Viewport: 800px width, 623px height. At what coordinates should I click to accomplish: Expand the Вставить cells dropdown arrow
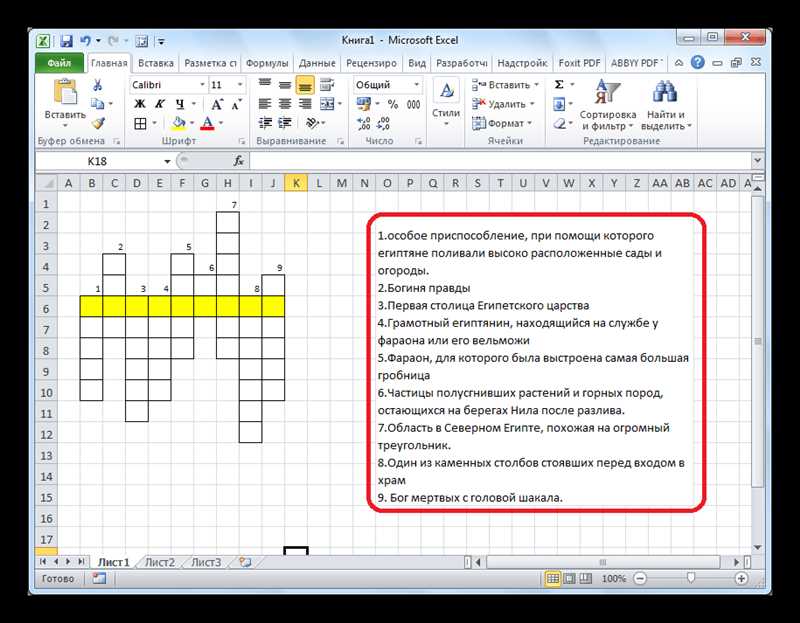[x=536, y=85]
